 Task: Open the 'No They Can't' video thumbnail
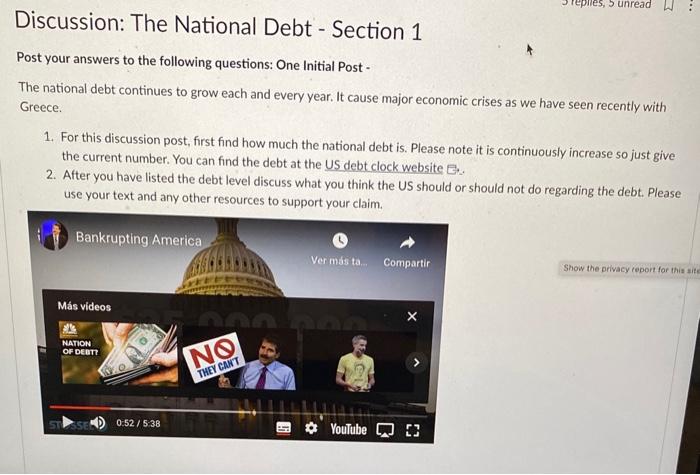click(x=240, y=360)
